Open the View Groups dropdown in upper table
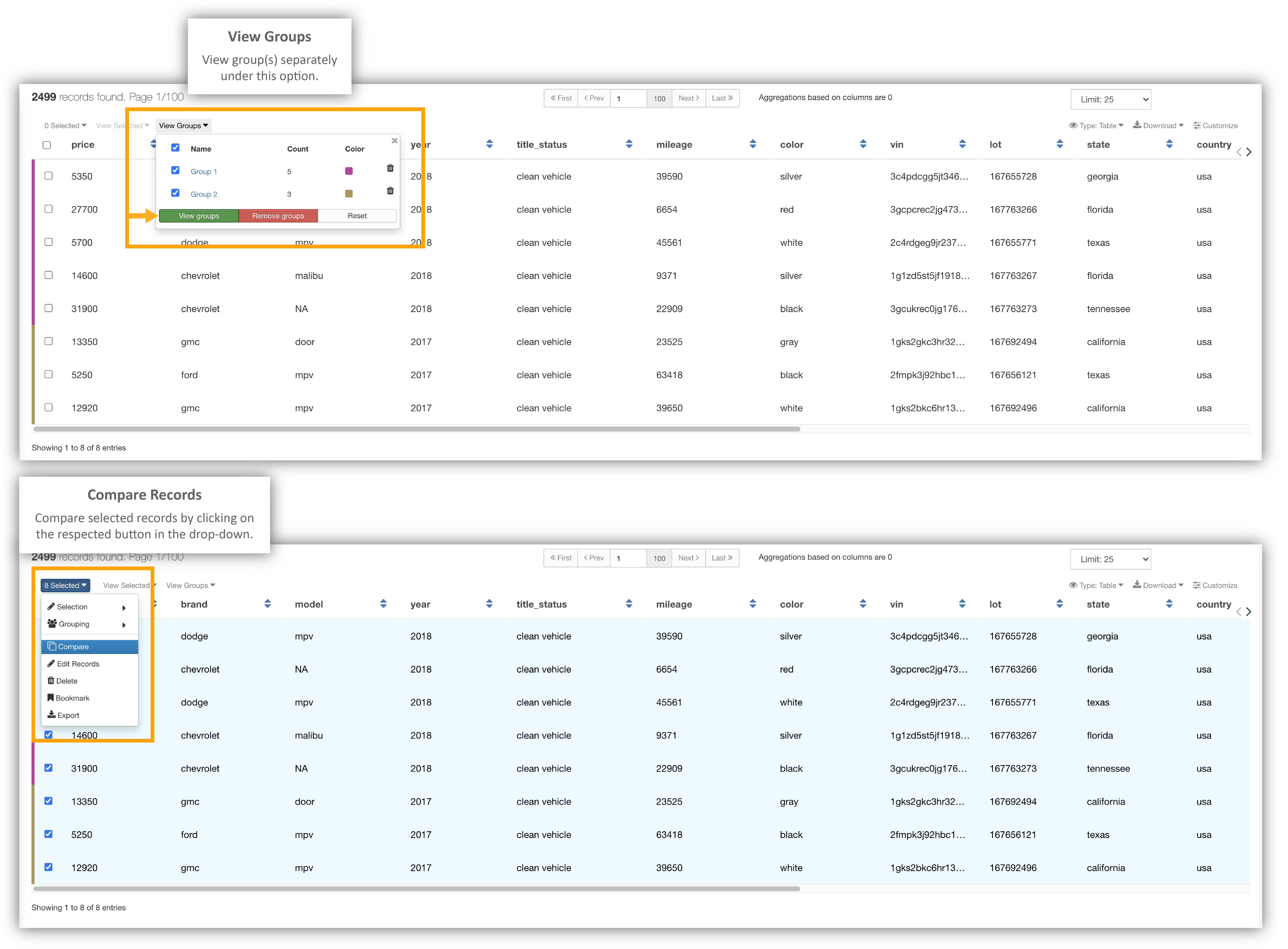Image resolution: width=1288 pixels, height=949 pixels. click(184, 126)
